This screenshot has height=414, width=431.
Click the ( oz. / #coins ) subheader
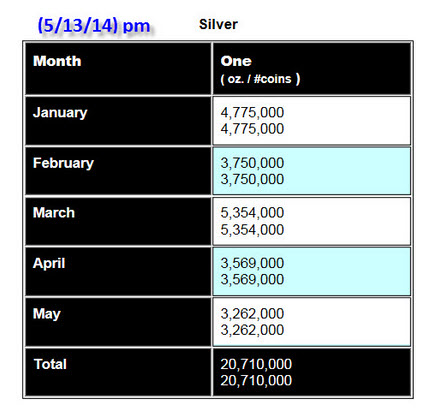click(x=260, y=79)
